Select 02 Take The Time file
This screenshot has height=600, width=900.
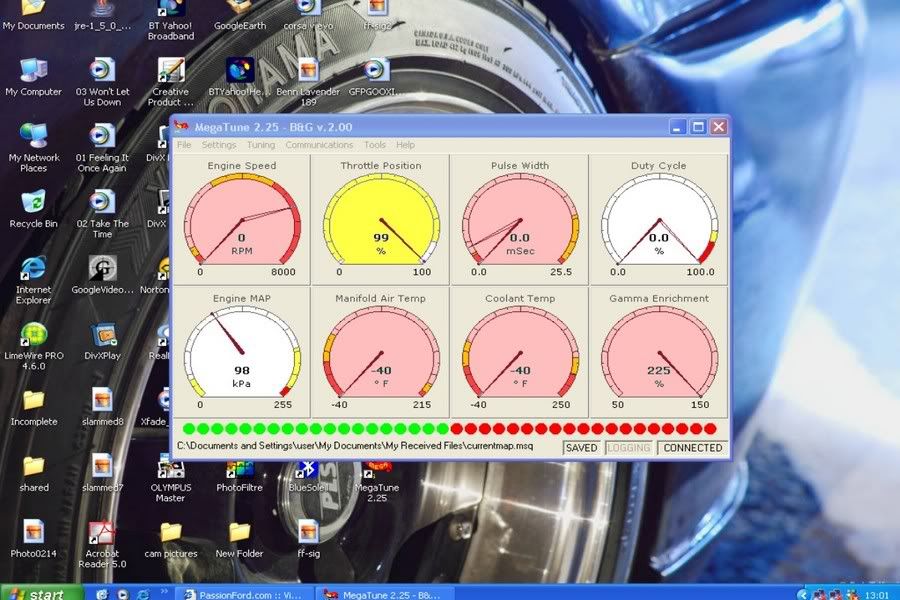tap(102, 214)
